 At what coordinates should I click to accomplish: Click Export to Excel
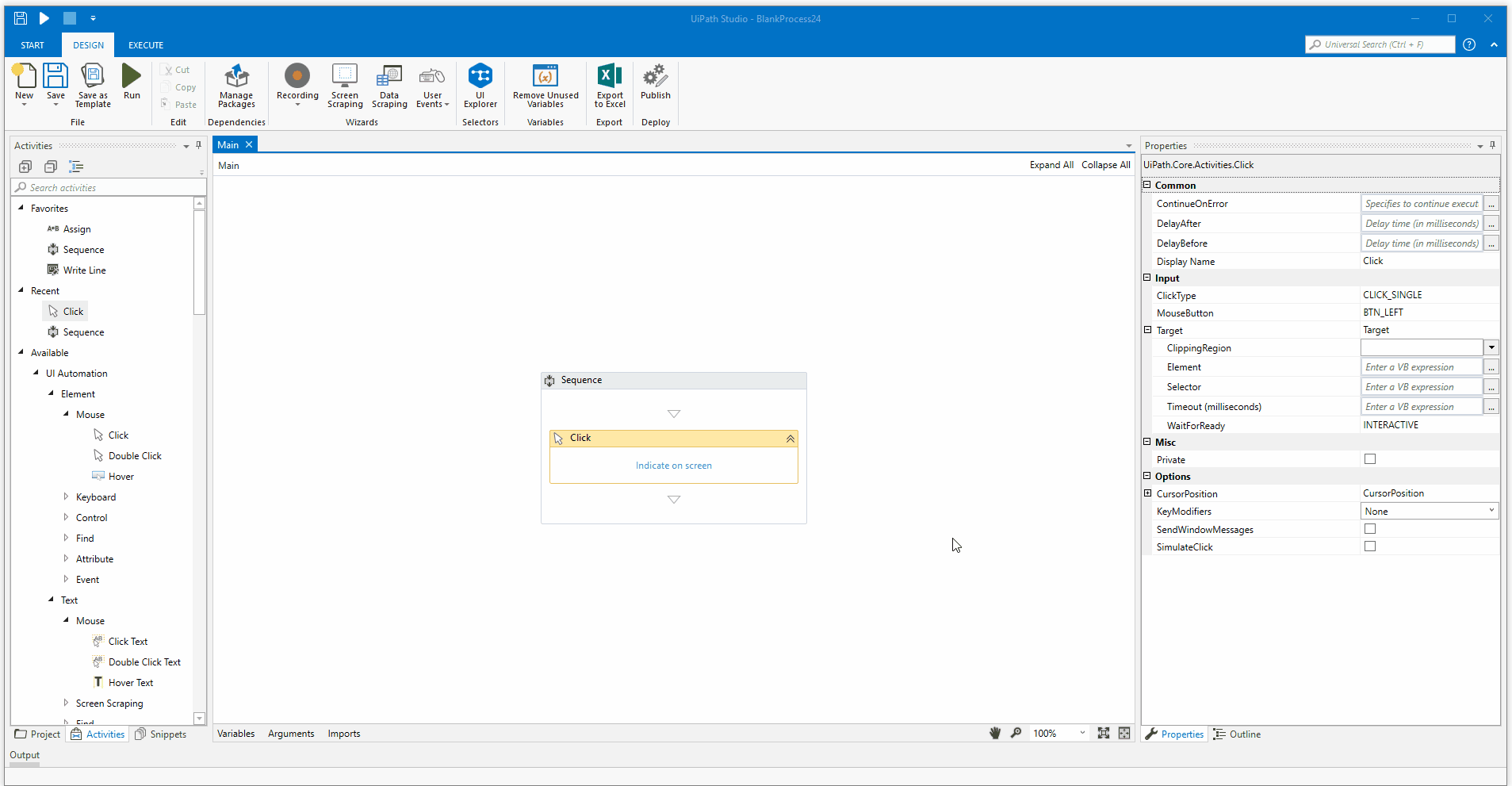[610, 85]
